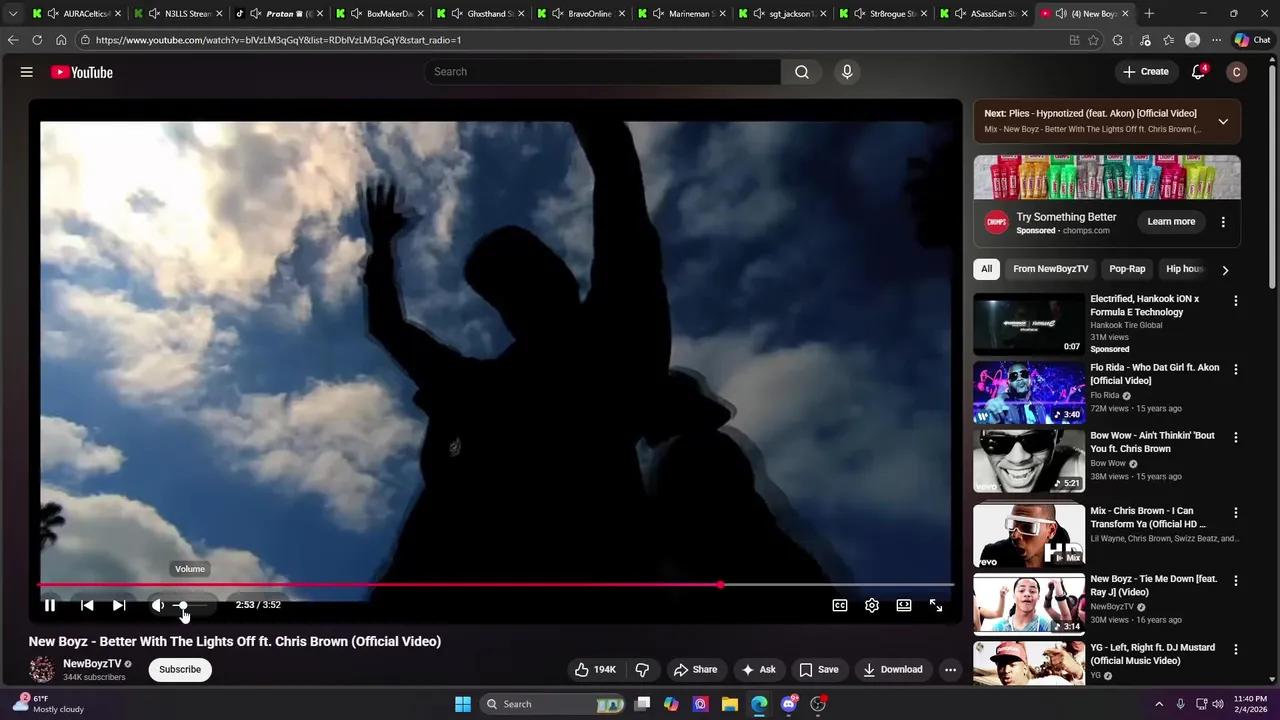This screenshot has width=1280, height=720.
Task: Open Flo Rida Who Dat Girl thumbnail
Action: tap(1029, 392)
